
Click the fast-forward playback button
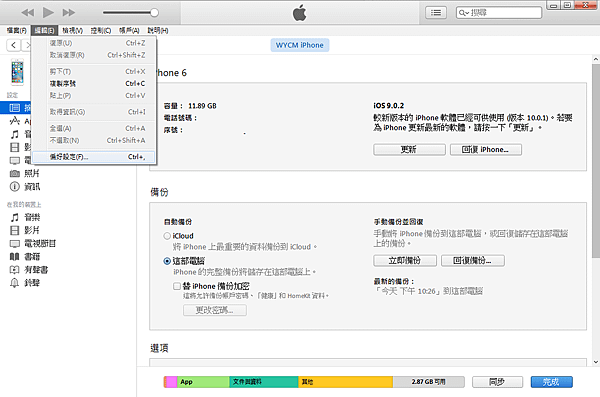click(x=69, y=13)
